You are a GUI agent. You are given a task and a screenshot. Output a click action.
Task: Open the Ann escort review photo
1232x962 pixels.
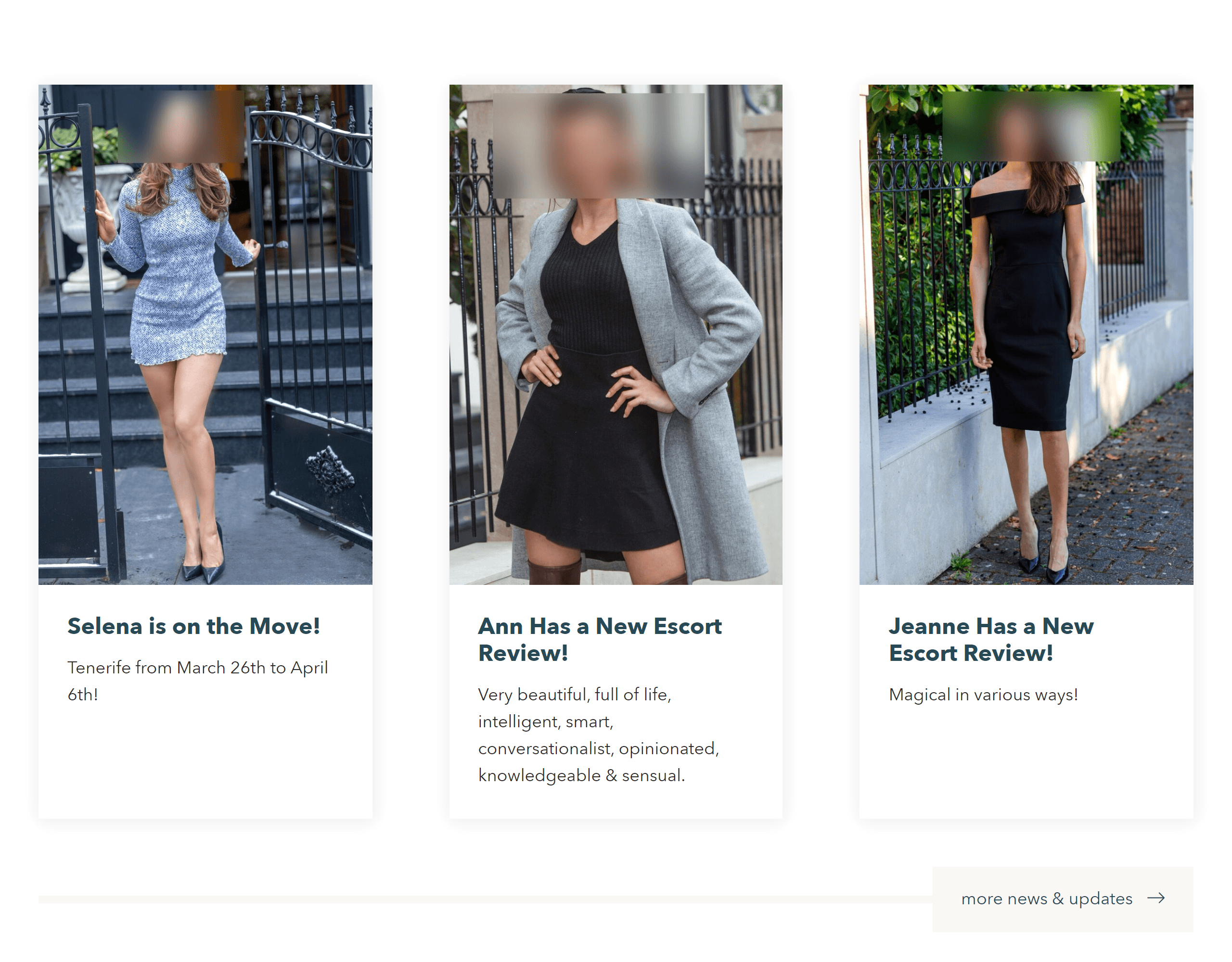click(x=616, y=334)
